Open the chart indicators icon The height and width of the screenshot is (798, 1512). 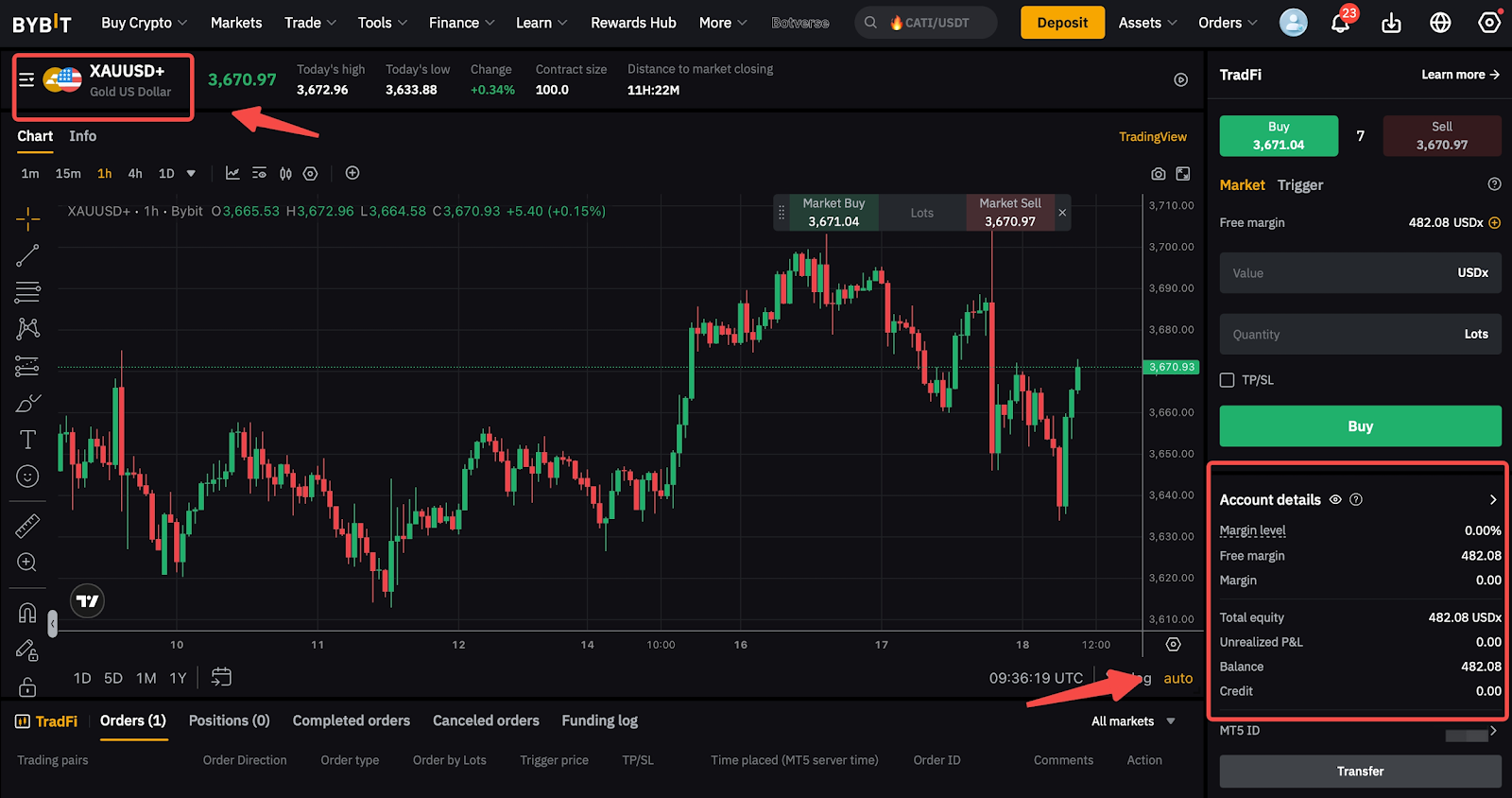tap(232, 173)
